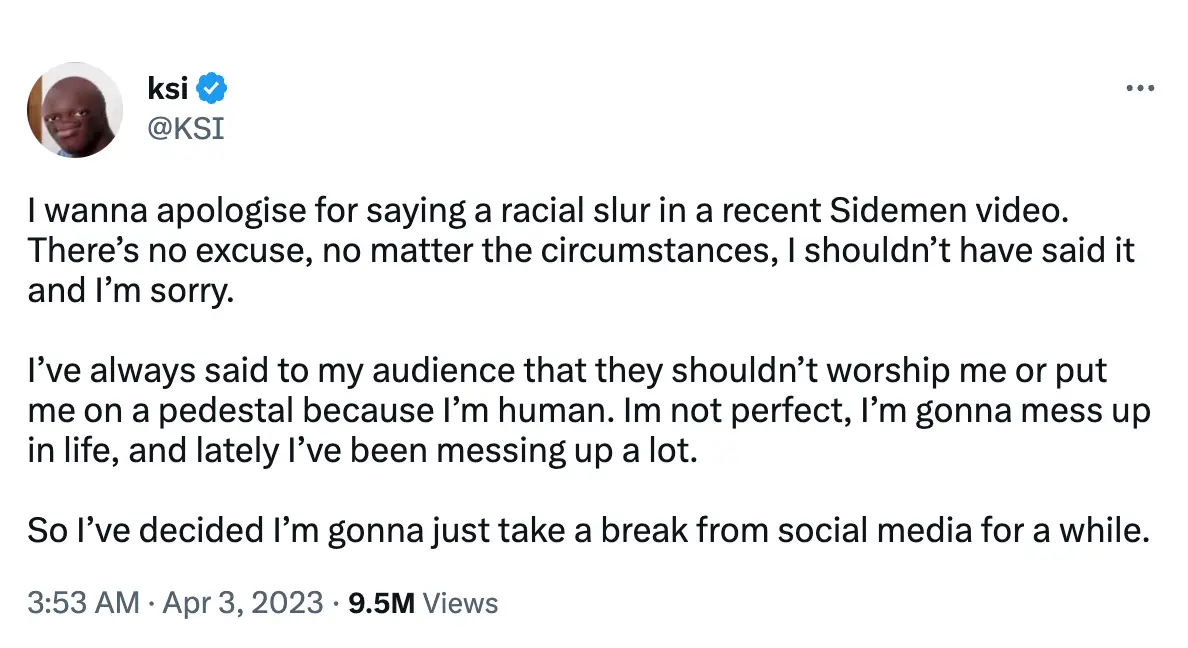This screenshot has width=1188, height=648.
Task: Open the @KSI handle link
Action: [185, 129]
